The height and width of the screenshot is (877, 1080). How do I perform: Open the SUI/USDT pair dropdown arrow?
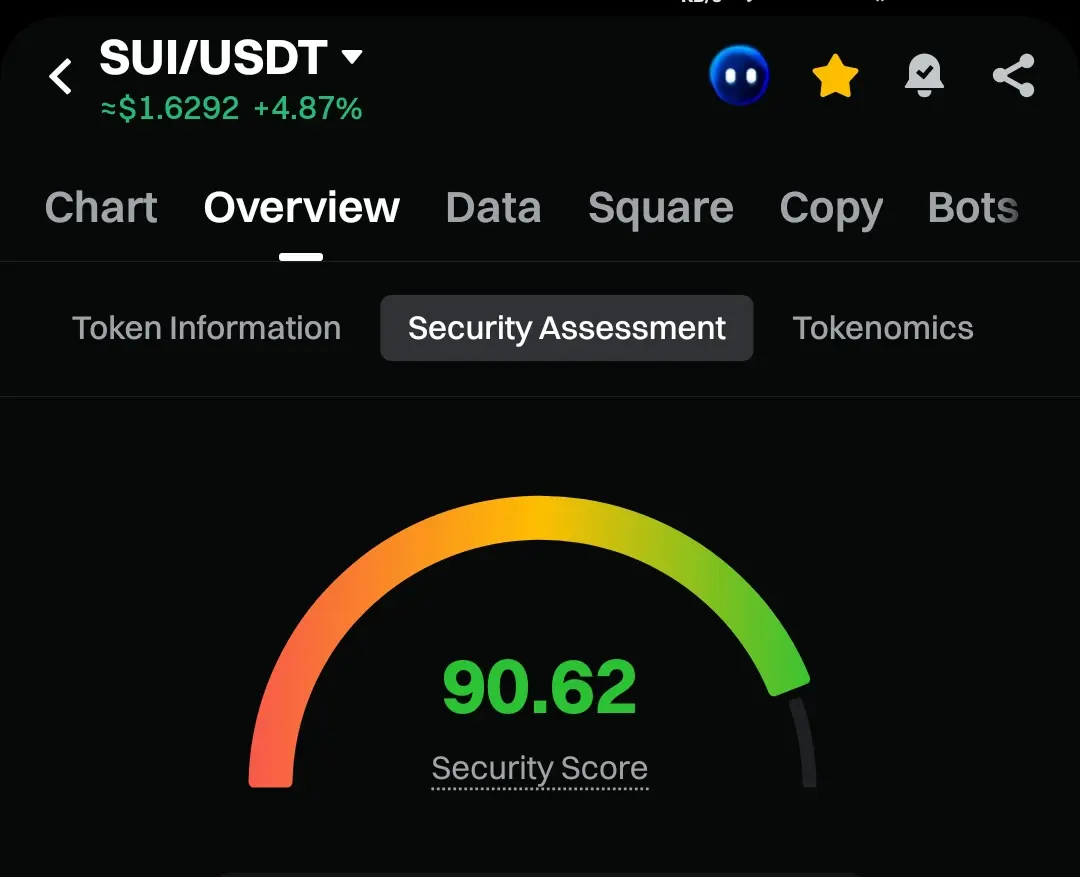tap(352, 56)
